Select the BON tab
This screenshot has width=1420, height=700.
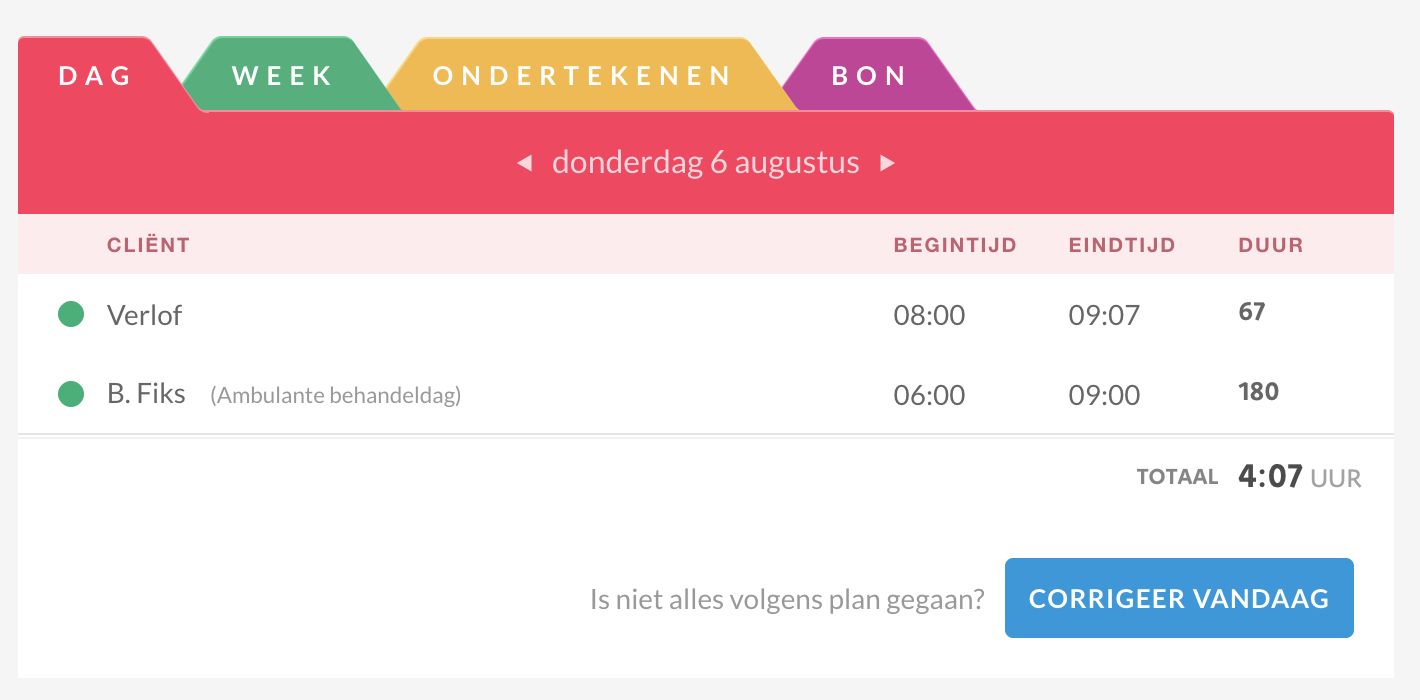869,76
